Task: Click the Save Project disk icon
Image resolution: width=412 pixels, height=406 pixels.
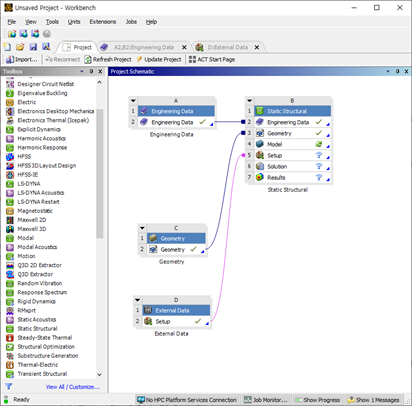Action: (x=33, y=47)
